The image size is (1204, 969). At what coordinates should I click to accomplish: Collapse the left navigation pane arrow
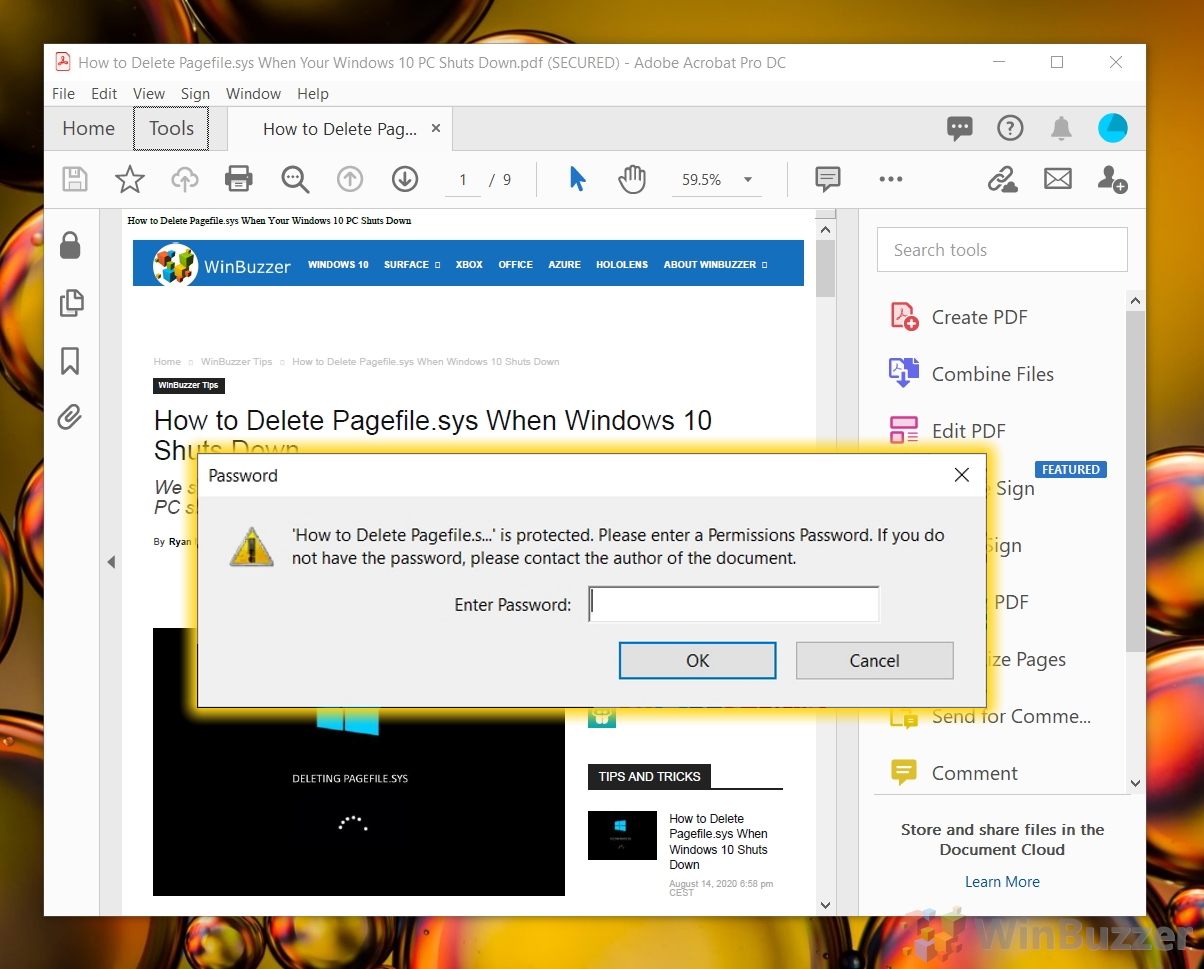point(111,563)
